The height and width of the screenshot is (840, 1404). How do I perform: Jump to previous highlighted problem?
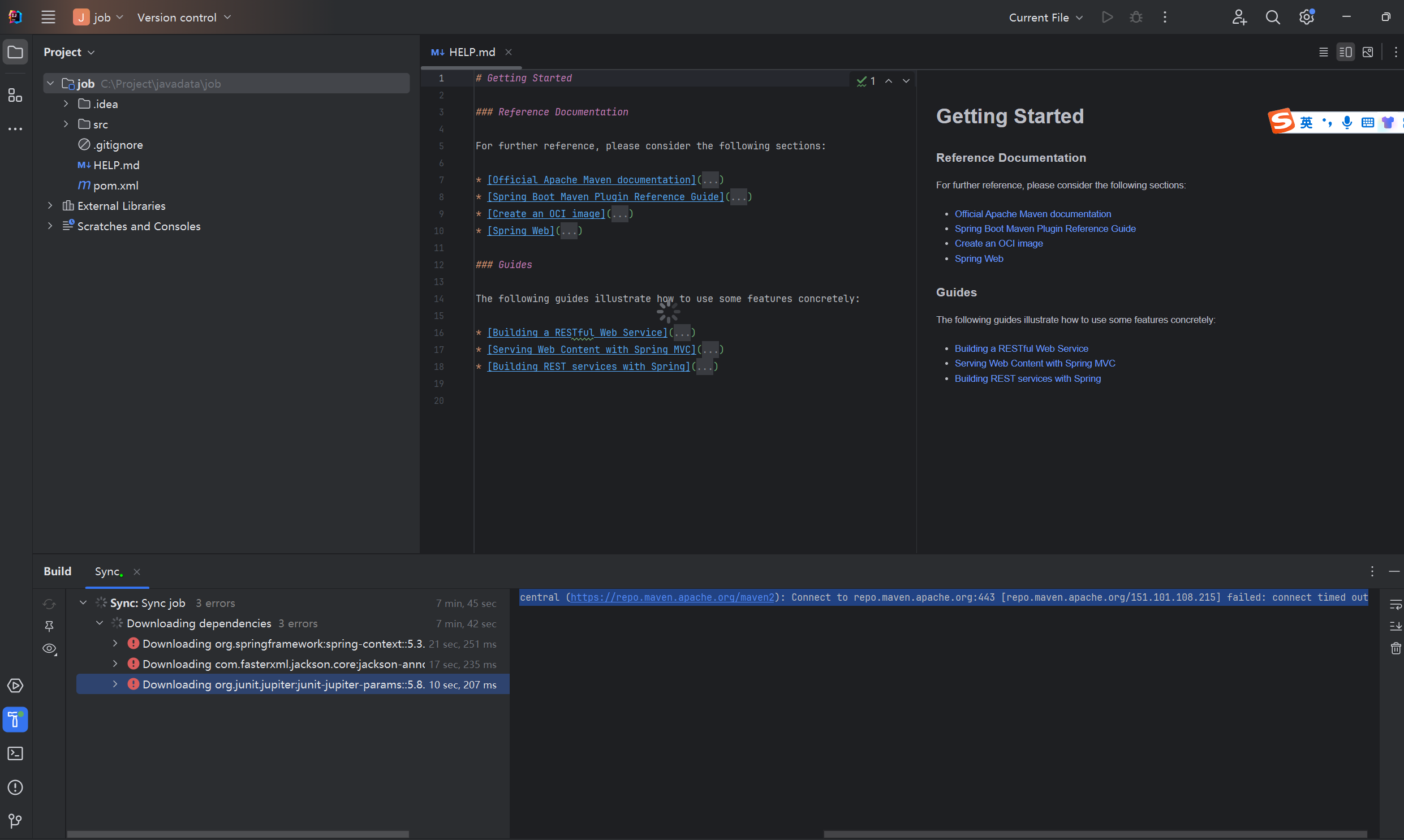[889, 81]
